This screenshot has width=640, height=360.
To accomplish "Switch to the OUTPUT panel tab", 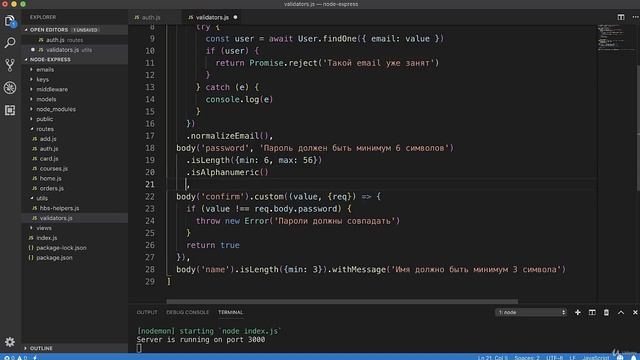I will pos(147,312).
